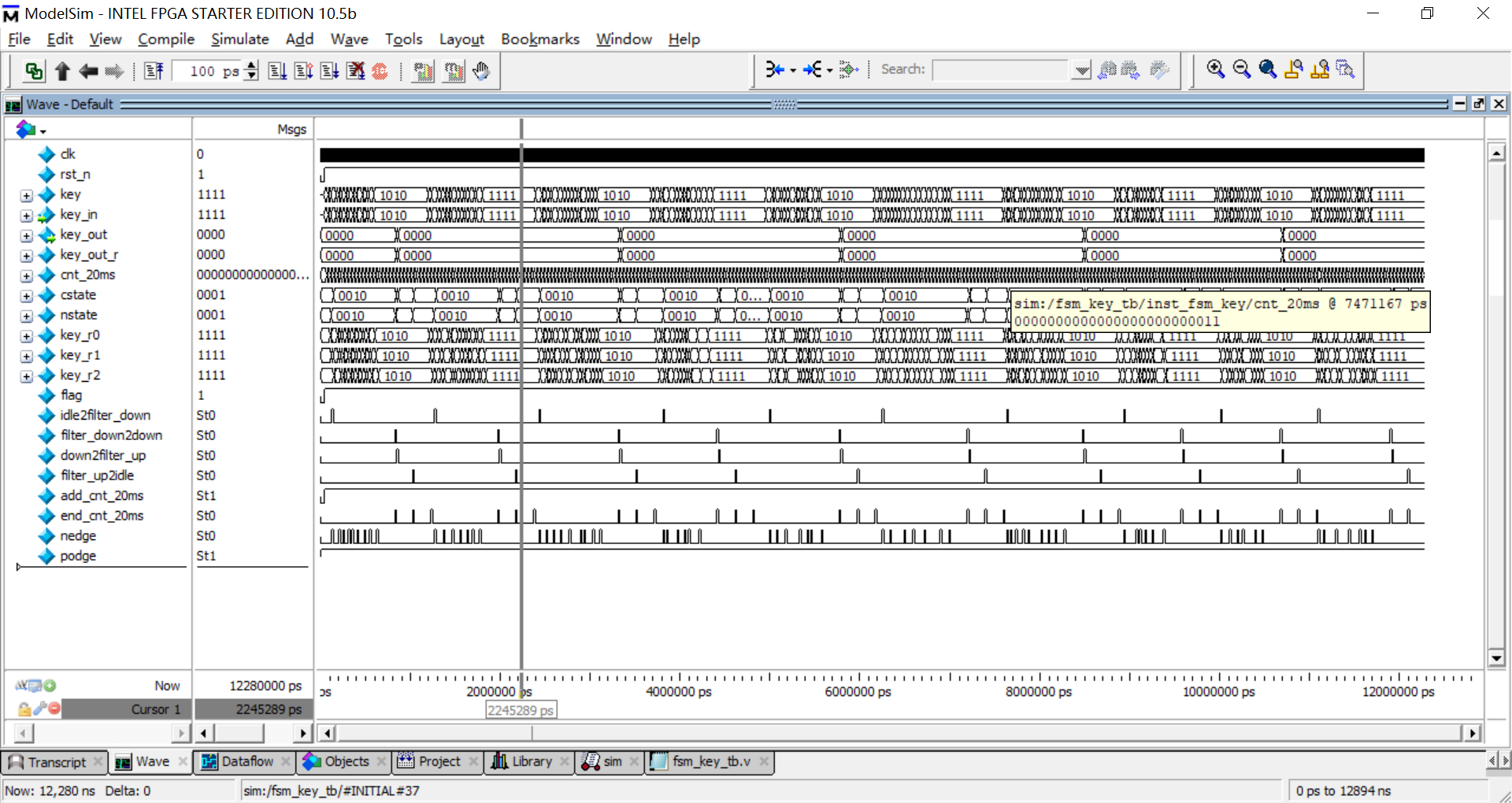
Task: Open the Find Previous Transition dropdown arrow
Action: coord(792,70)
